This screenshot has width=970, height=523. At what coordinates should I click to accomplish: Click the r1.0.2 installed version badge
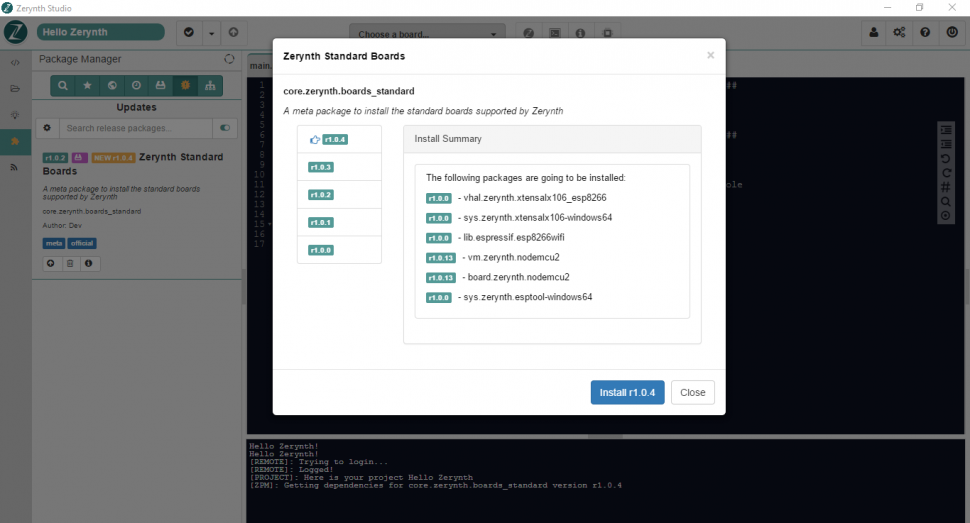[55, 158]
